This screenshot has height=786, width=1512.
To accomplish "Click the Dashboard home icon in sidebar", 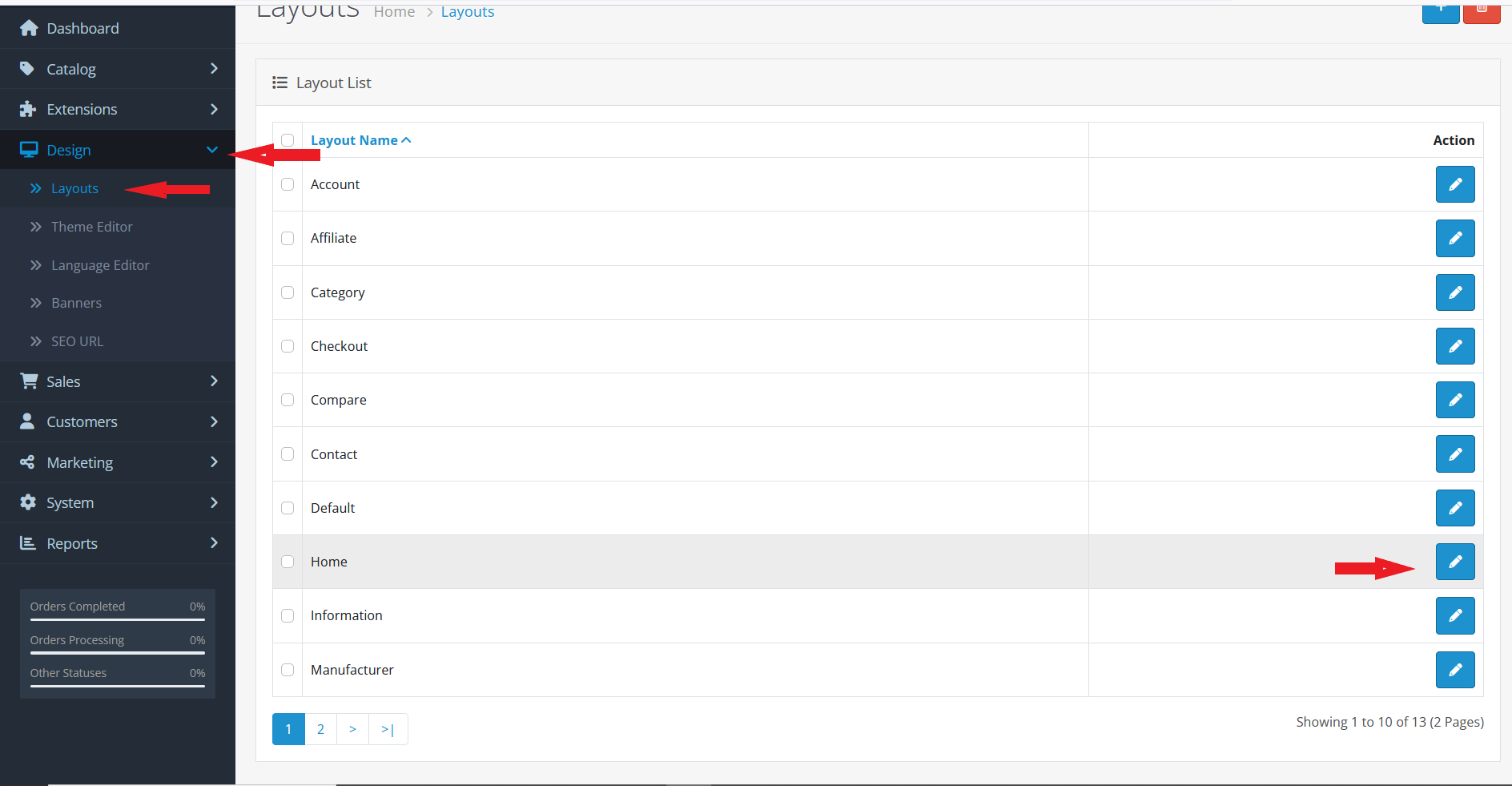I will 29,29.
